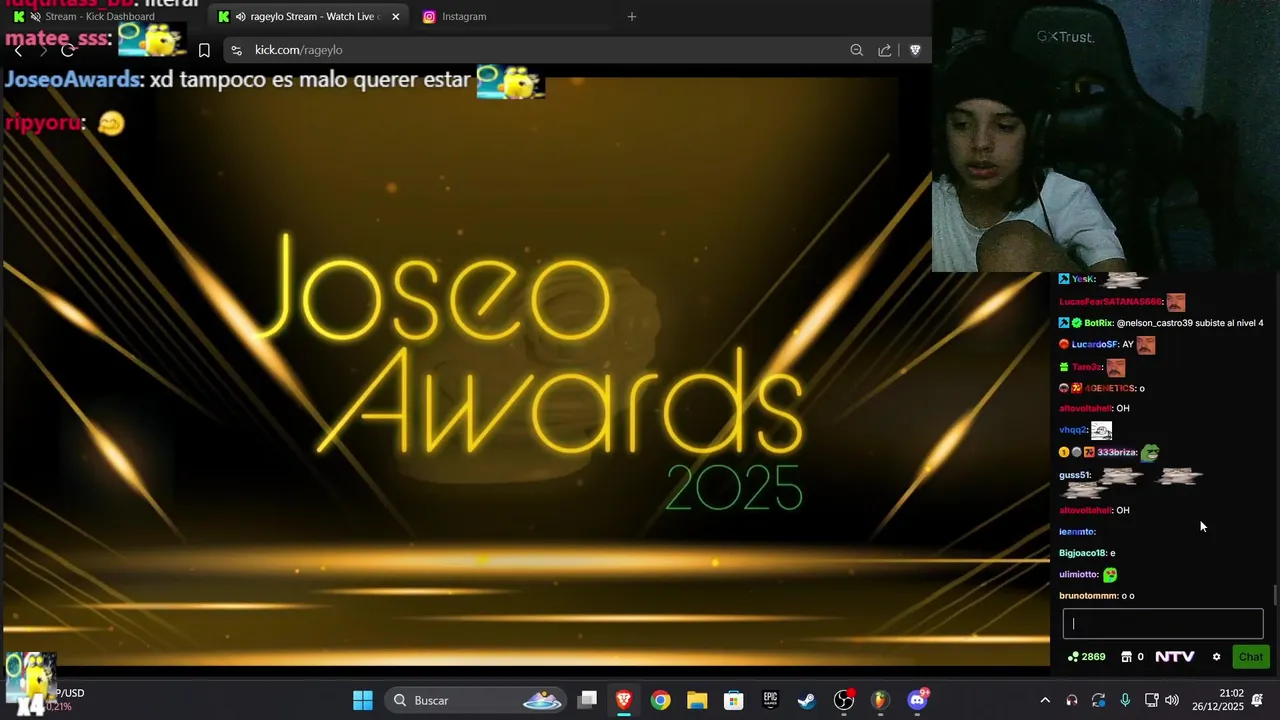This screenshot has width=1280, height=720.
Task: Click the 4GENETICS username in chat
Action: click(1110, 388)
